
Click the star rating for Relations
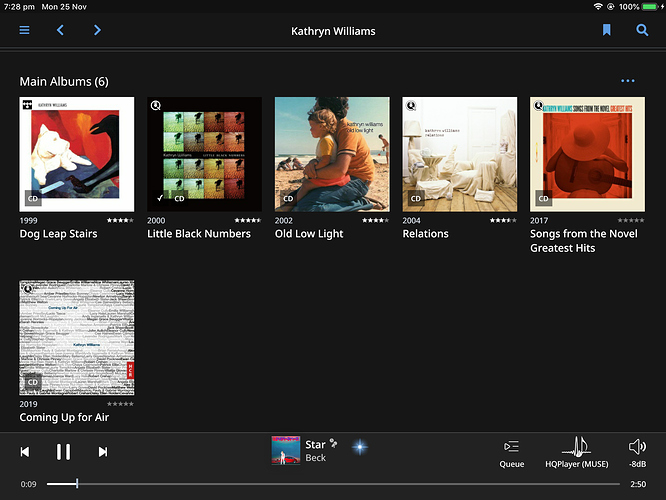coord(503,220)
